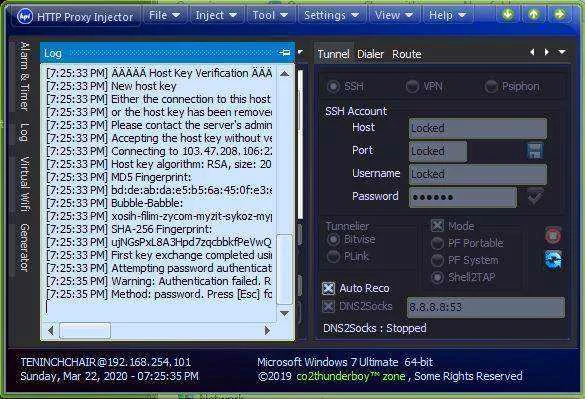
Task: Switch to the Tunnel tab
Action: (333, 54)
